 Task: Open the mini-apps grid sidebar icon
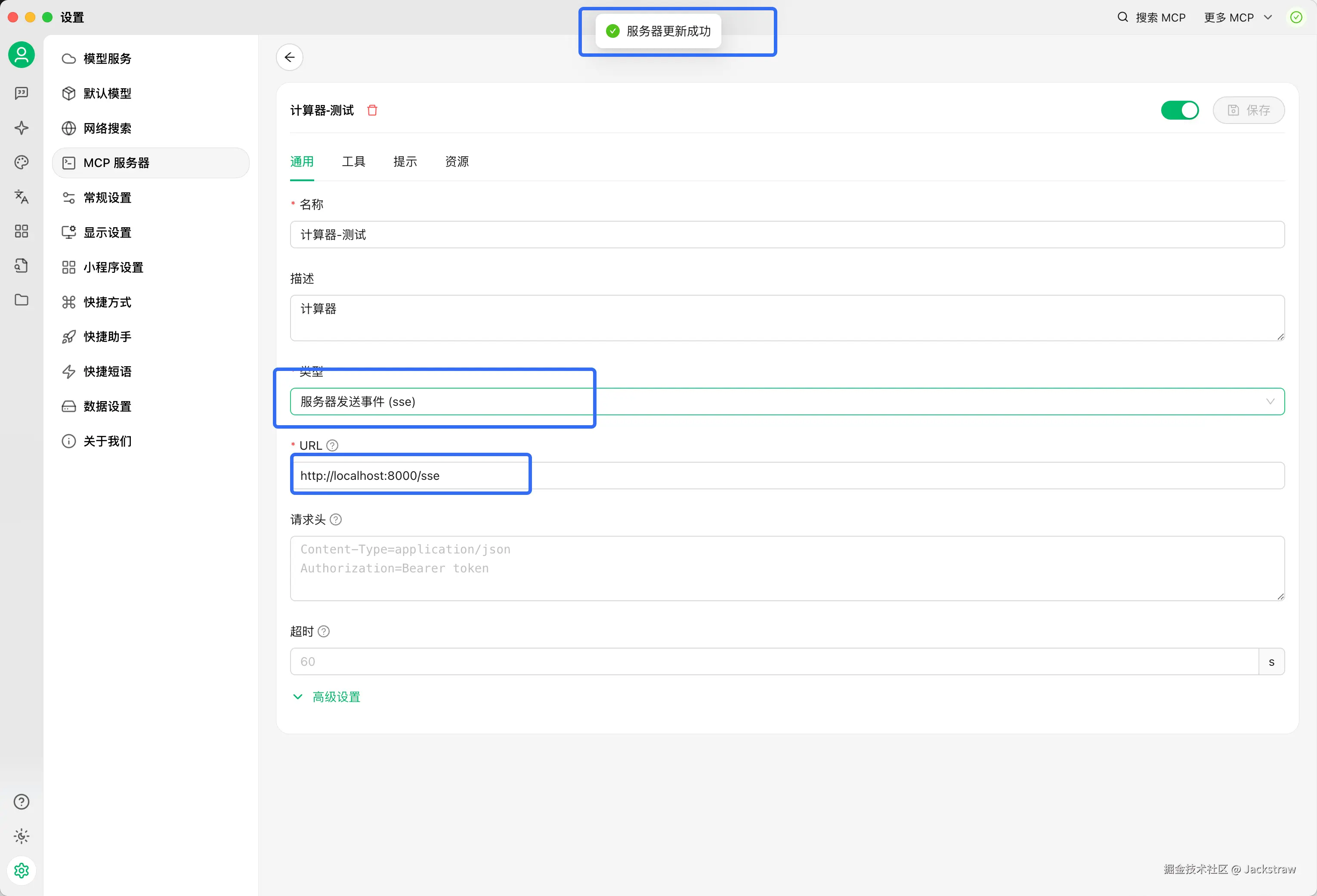click(x=22, y=231)
